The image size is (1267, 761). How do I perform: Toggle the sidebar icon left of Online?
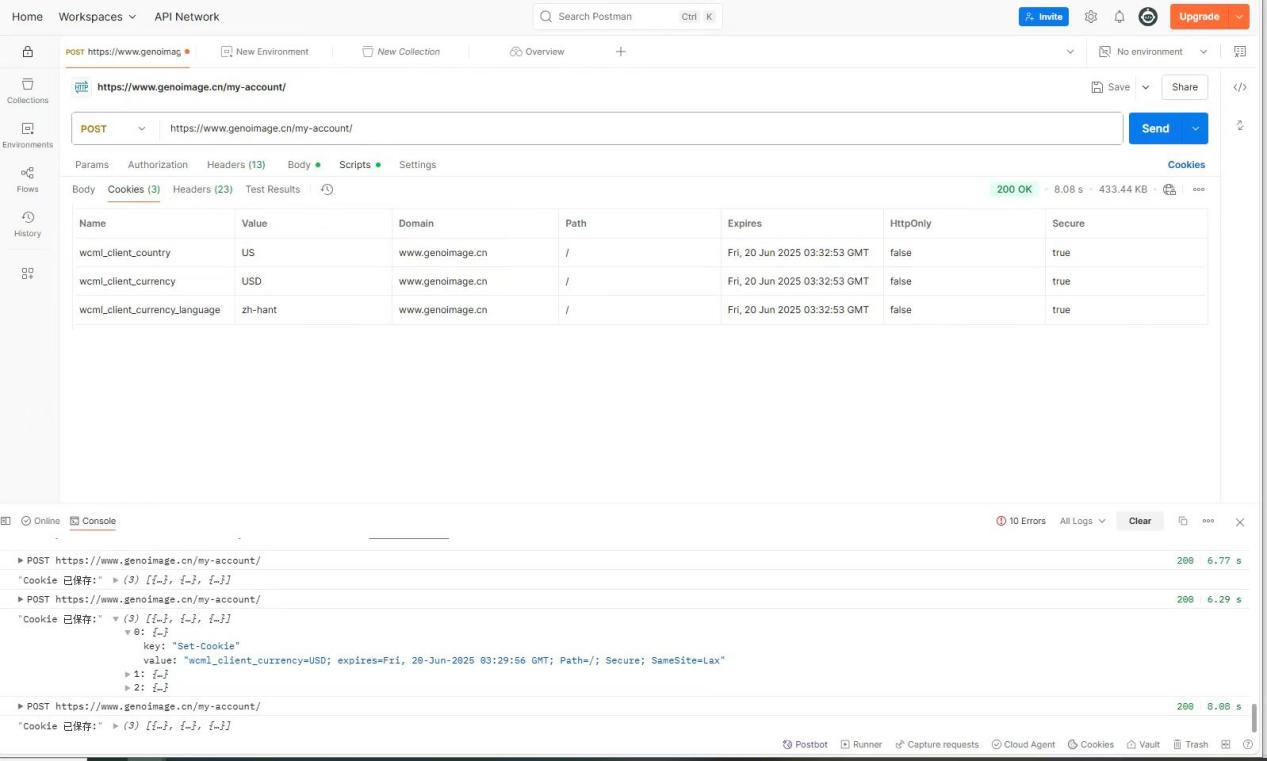6,521
